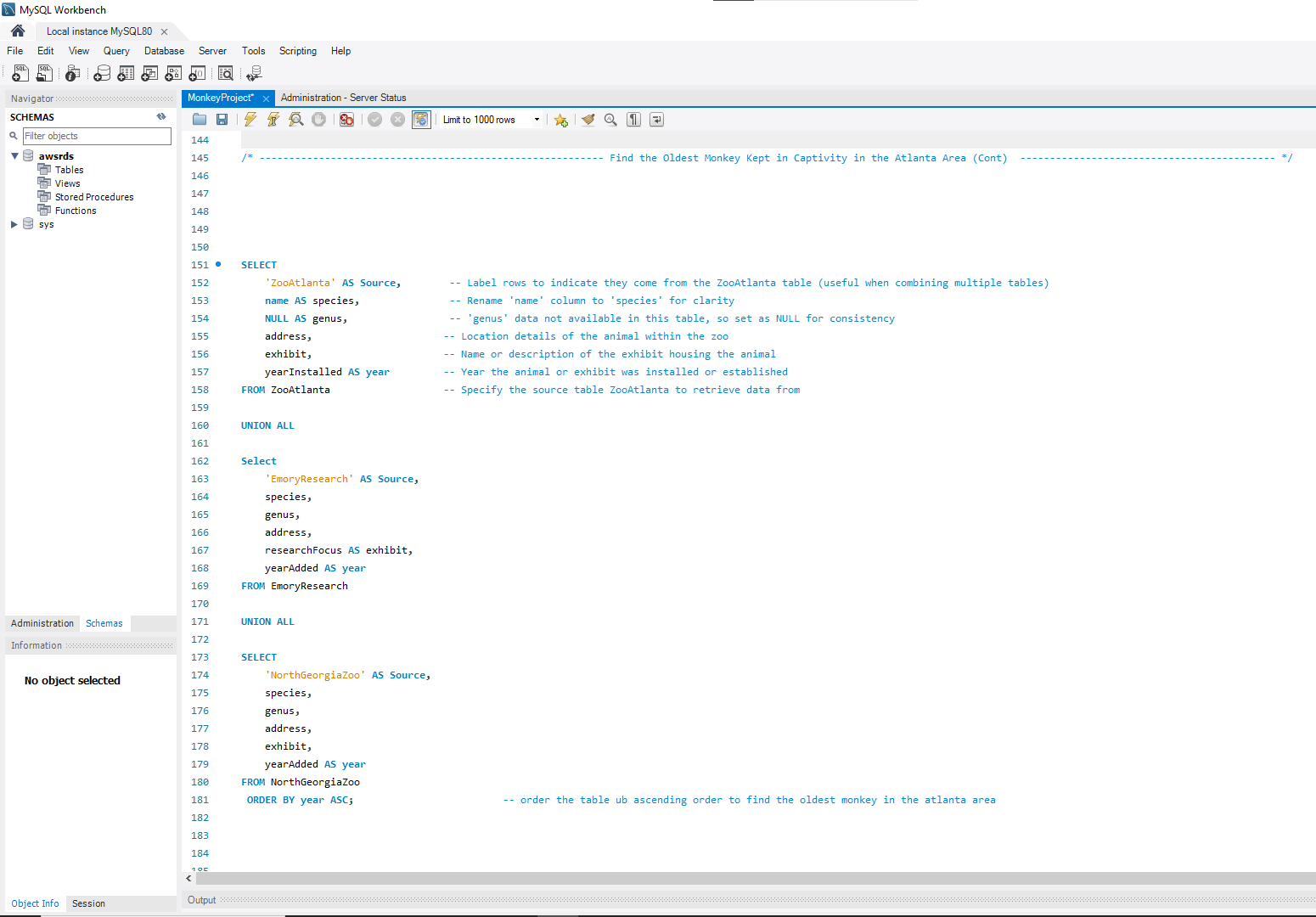Image resolution: width=1316 pixels, height=917 pixels.
Task: Close Local instance MySQL80 connection tab
Action: pos(165,31)
